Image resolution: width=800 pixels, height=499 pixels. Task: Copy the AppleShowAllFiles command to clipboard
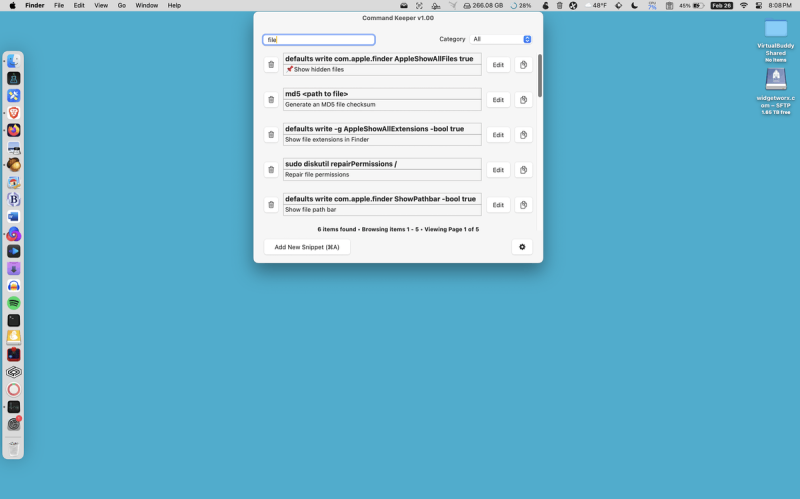[523, 65]
